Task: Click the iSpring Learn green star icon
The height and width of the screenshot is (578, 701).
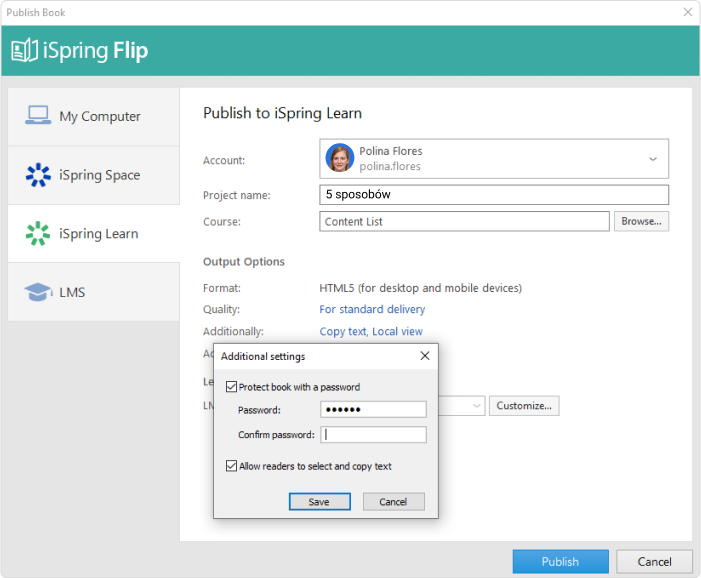Action: click(38, 233)
